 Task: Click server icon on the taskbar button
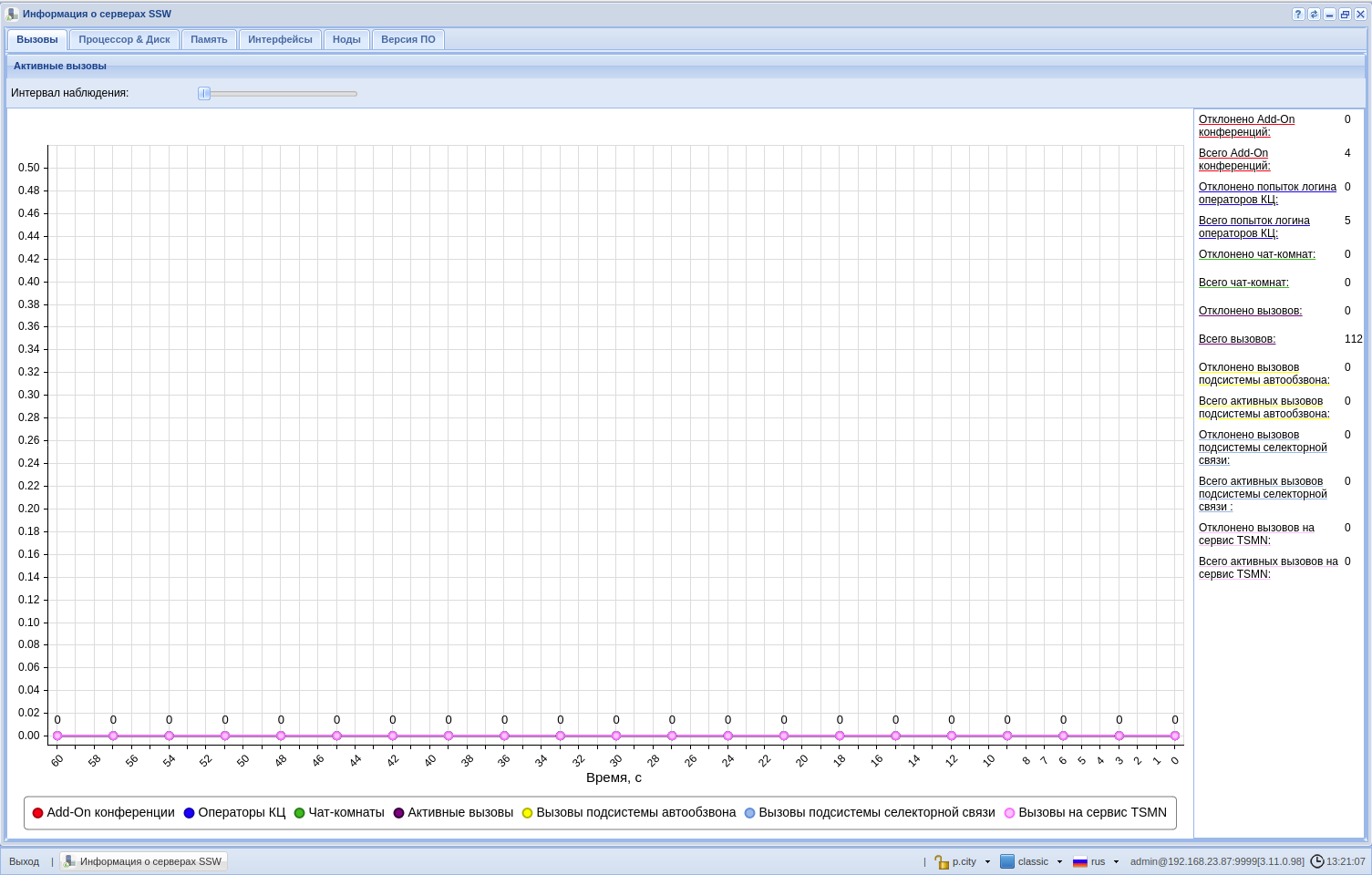tap(70, 861)
